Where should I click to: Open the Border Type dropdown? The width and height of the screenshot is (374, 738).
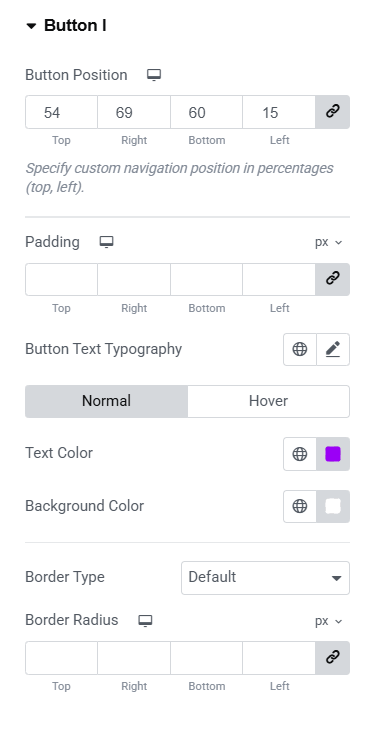click(265, 578)
